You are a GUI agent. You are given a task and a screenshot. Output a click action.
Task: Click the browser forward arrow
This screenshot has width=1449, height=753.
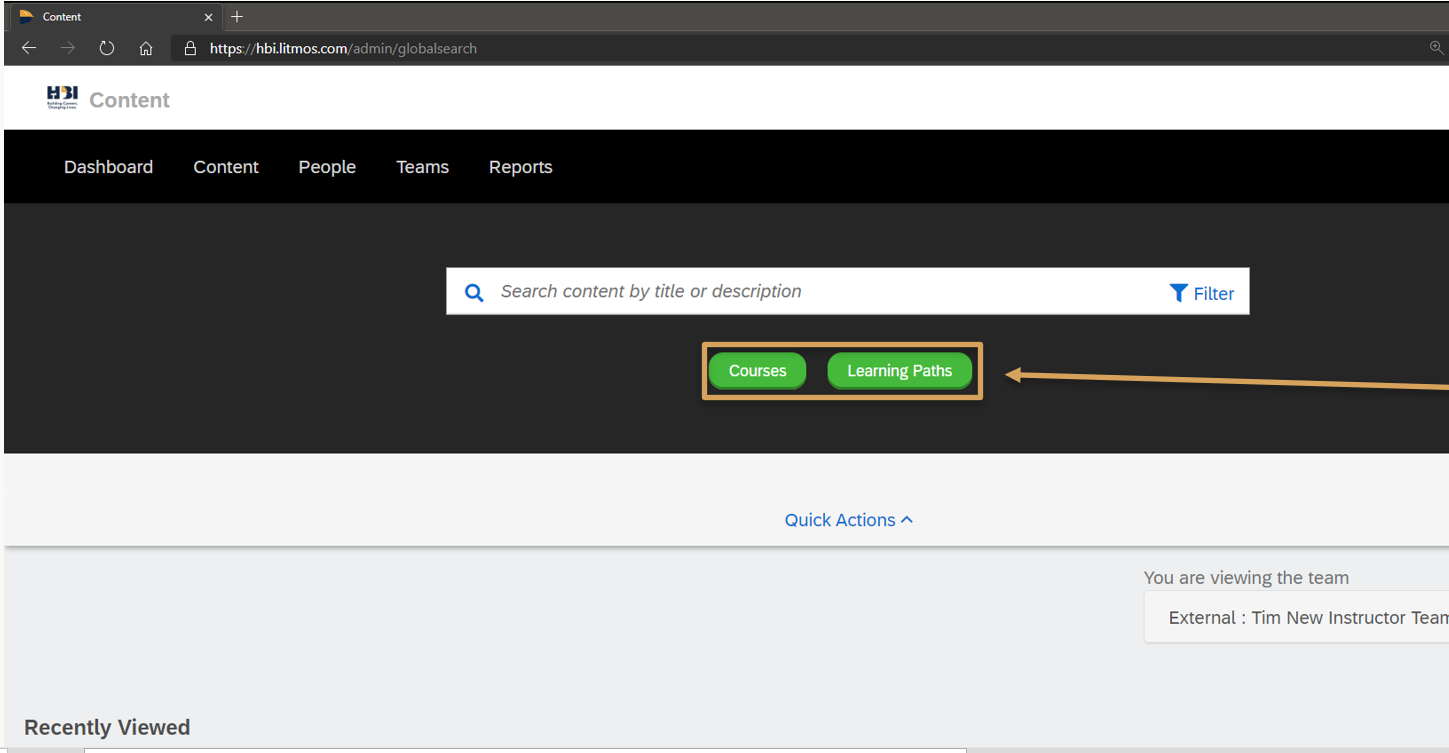[x=67, y=48]
